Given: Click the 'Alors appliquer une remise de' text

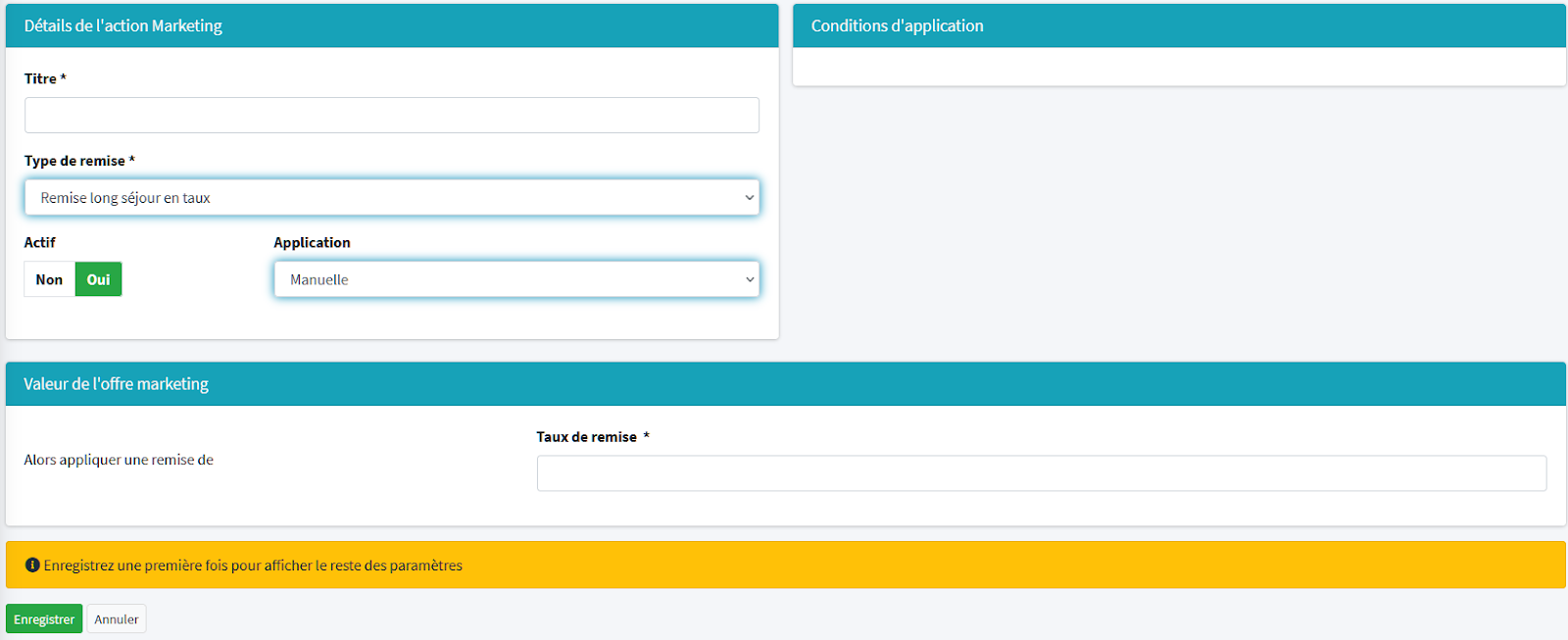Looking at the screenshot, I should [119, 461].
